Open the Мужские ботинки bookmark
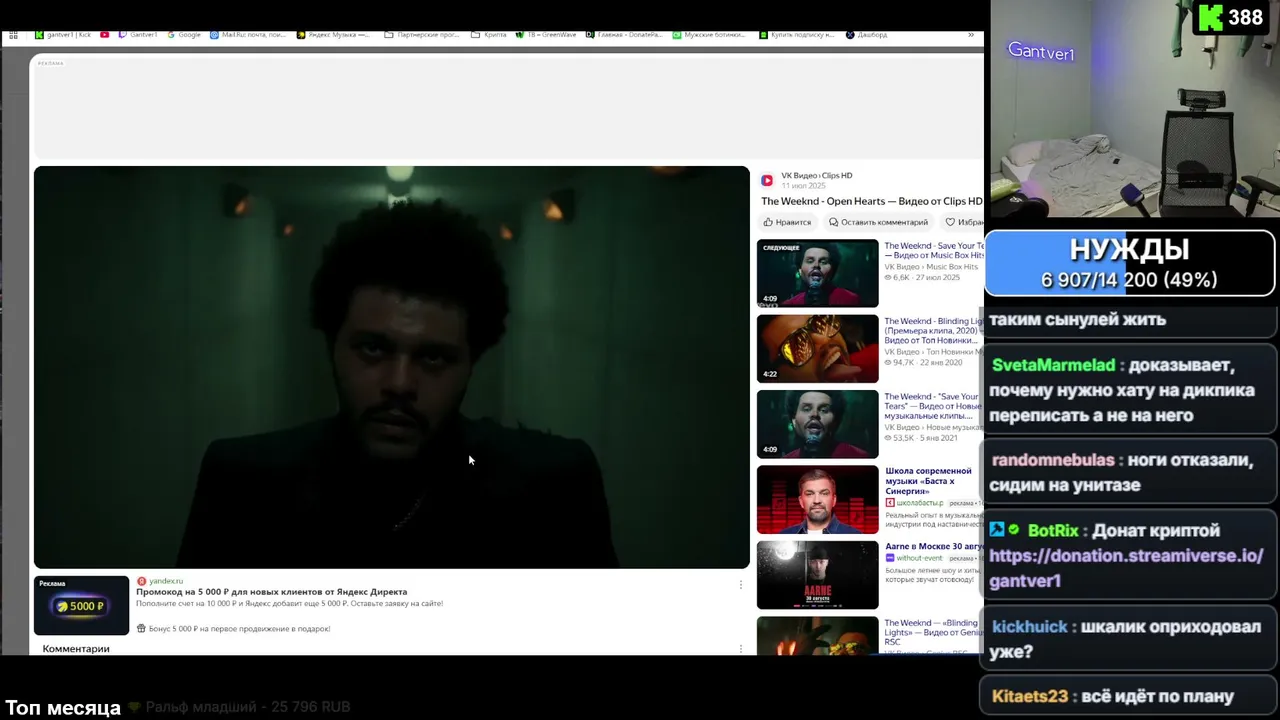Image resolution: width=1280 pixels, height=720 pixels. pos(709,35)
